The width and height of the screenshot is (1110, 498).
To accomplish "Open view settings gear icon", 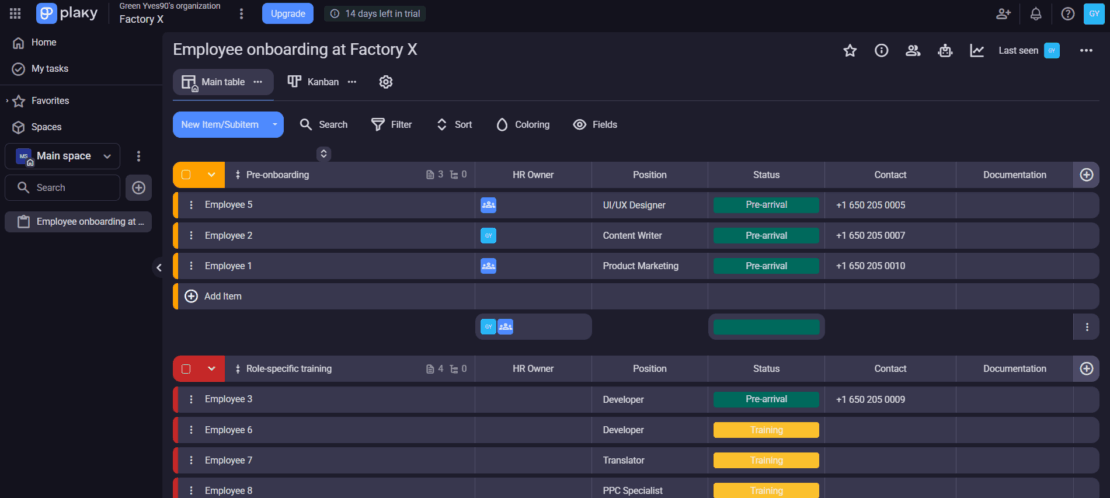I will [x=386, y=82].
